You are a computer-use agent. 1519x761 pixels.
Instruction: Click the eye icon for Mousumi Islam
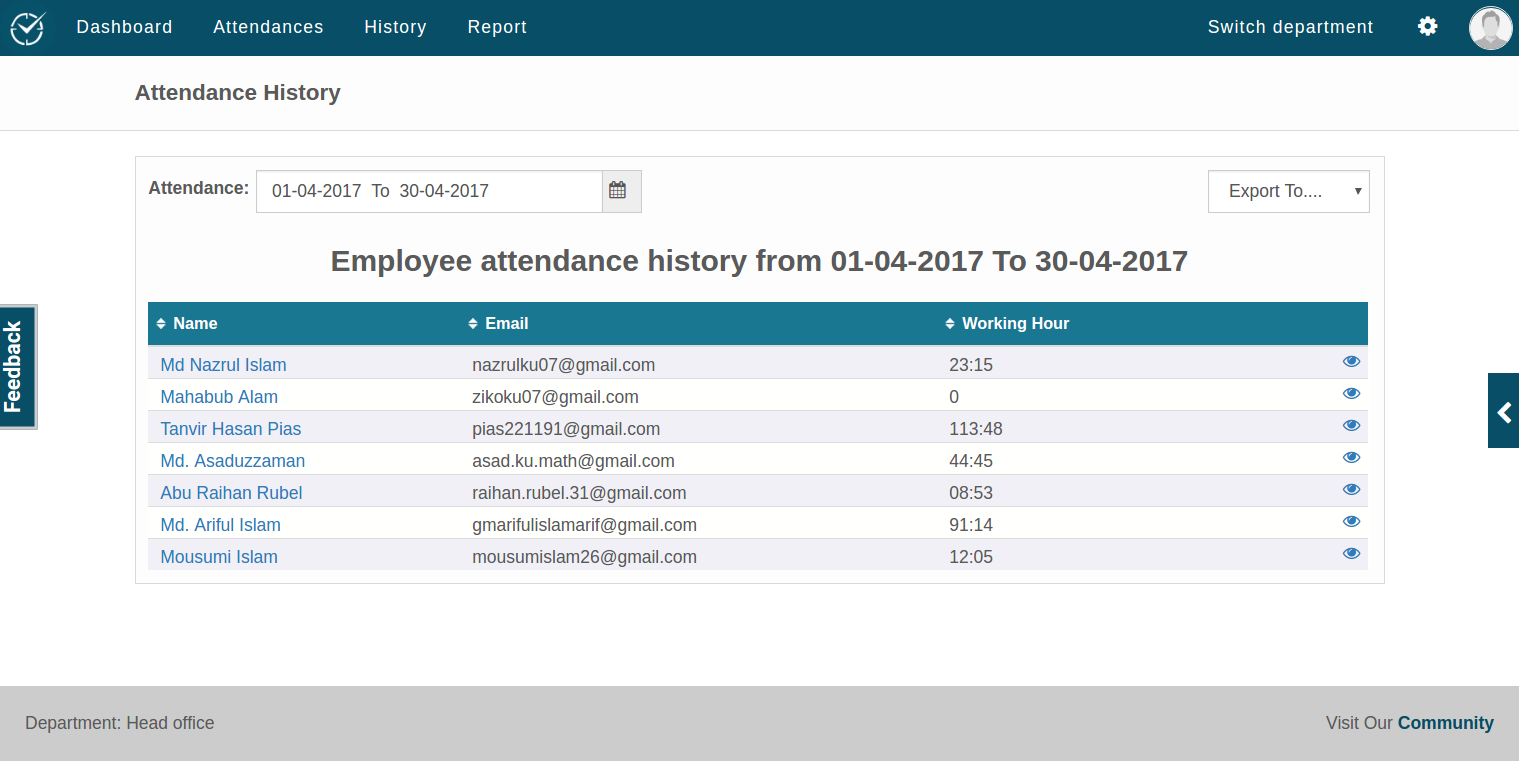click(1351, 553)
